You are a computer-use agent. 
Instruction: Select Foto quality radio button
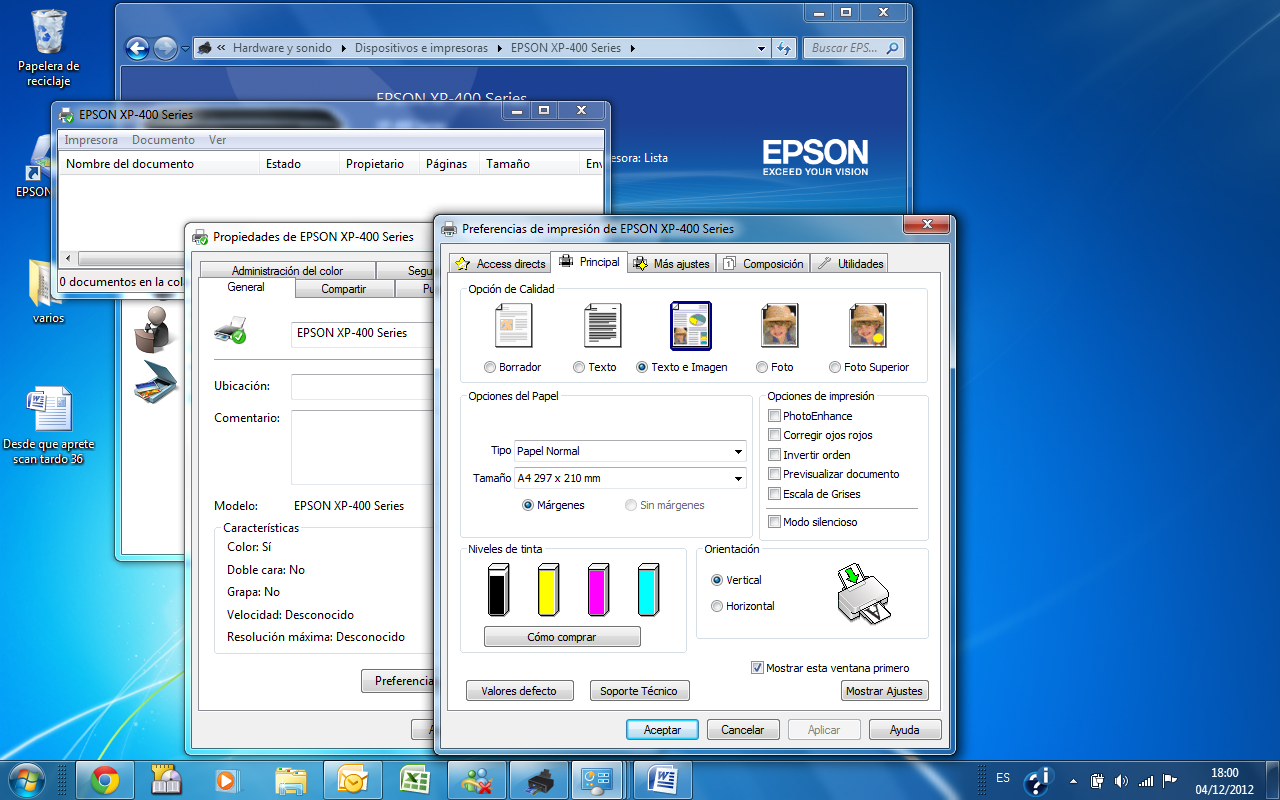762,367
